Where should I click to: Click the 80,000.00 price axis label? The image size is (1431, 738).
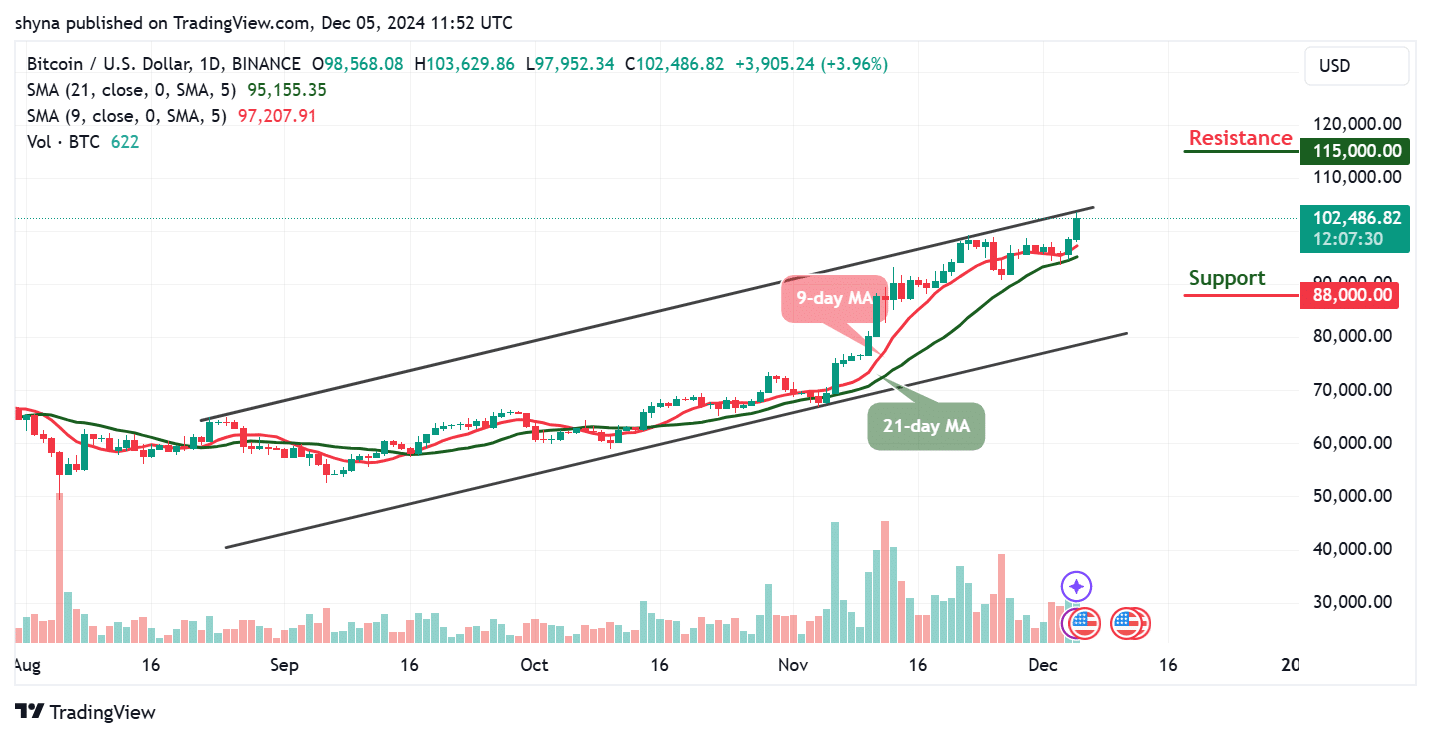(x=1353, y=336)
